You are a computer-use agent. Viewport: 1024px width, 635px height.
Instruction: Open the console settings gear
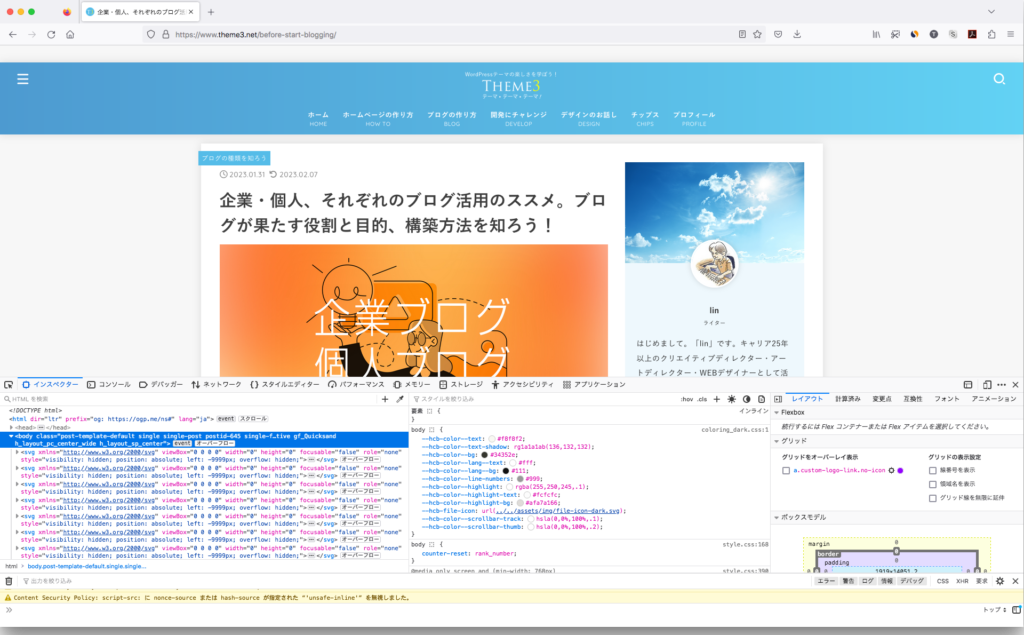point(1000,581)
